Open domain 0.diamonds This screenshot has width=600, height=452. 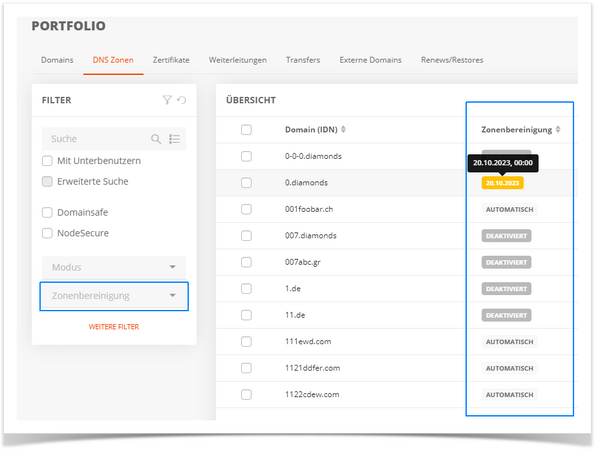306,183
